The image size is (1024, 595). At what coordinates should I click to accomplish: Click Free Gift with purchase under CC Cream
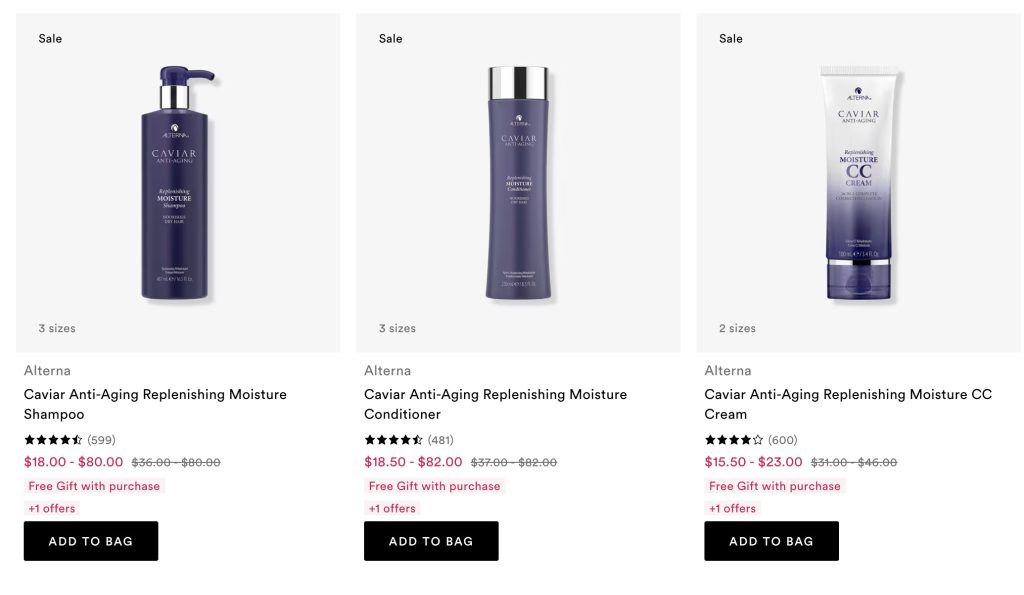[775, 486]
